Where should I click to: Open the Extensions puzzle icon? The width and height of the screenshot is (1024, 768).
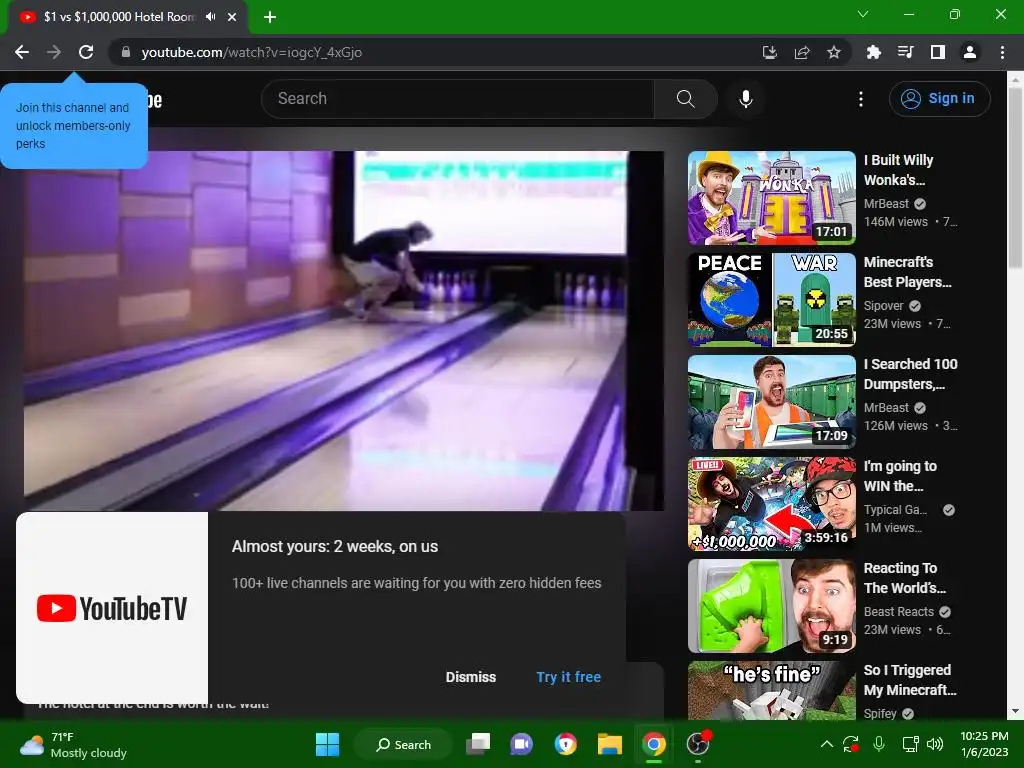pos(873,52)
